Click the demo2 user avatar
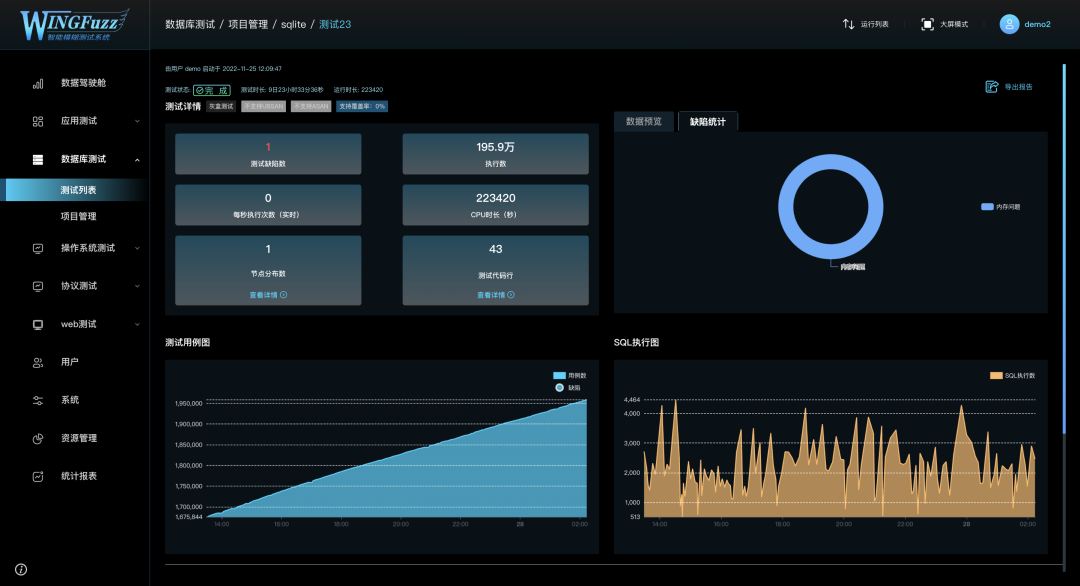 pos(1009,24)
